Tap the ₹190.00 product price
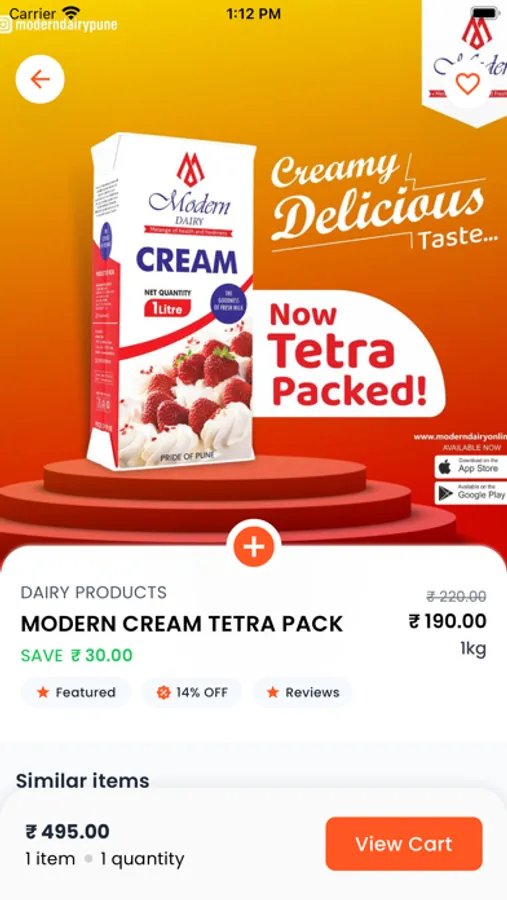This screenshot has height=900, width=507. (447, 620)
